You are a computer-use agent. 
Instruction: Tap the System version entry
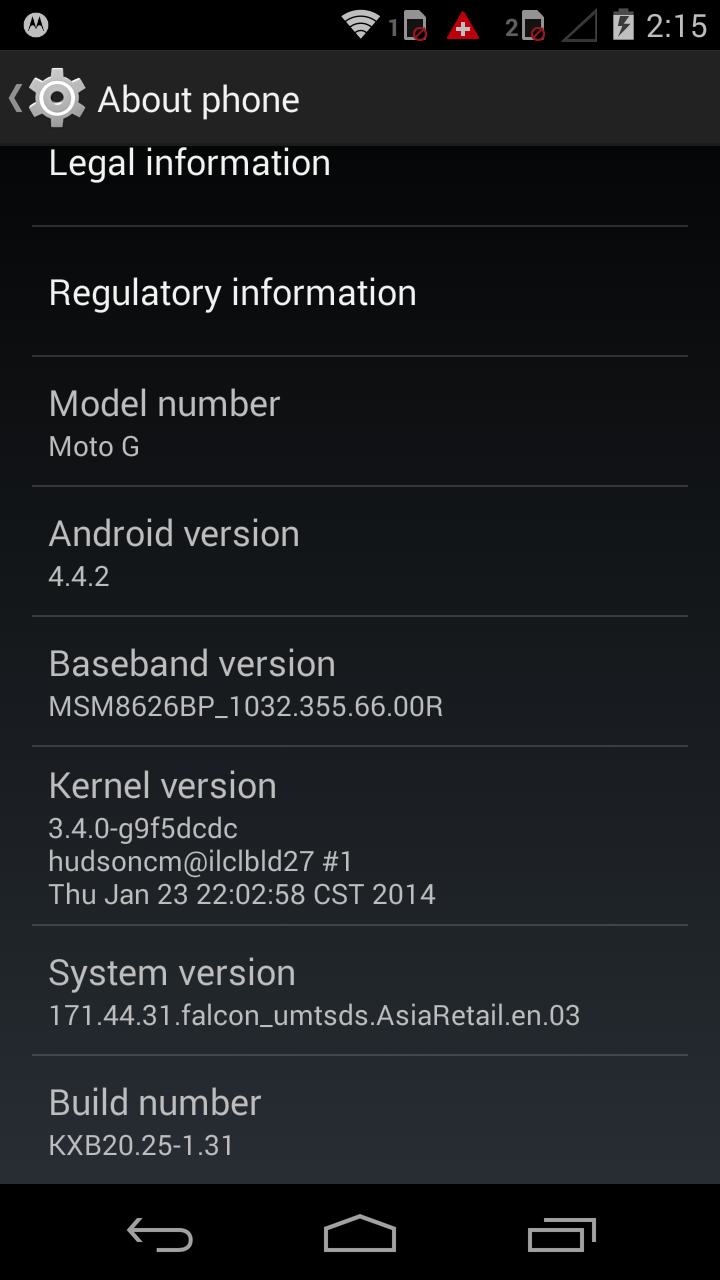point(360,991)
